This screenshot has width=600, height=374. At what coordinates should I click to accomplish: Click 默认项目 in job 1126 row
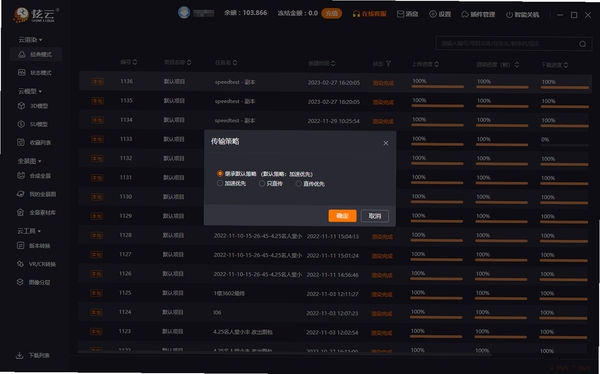(x=173, y=274)
